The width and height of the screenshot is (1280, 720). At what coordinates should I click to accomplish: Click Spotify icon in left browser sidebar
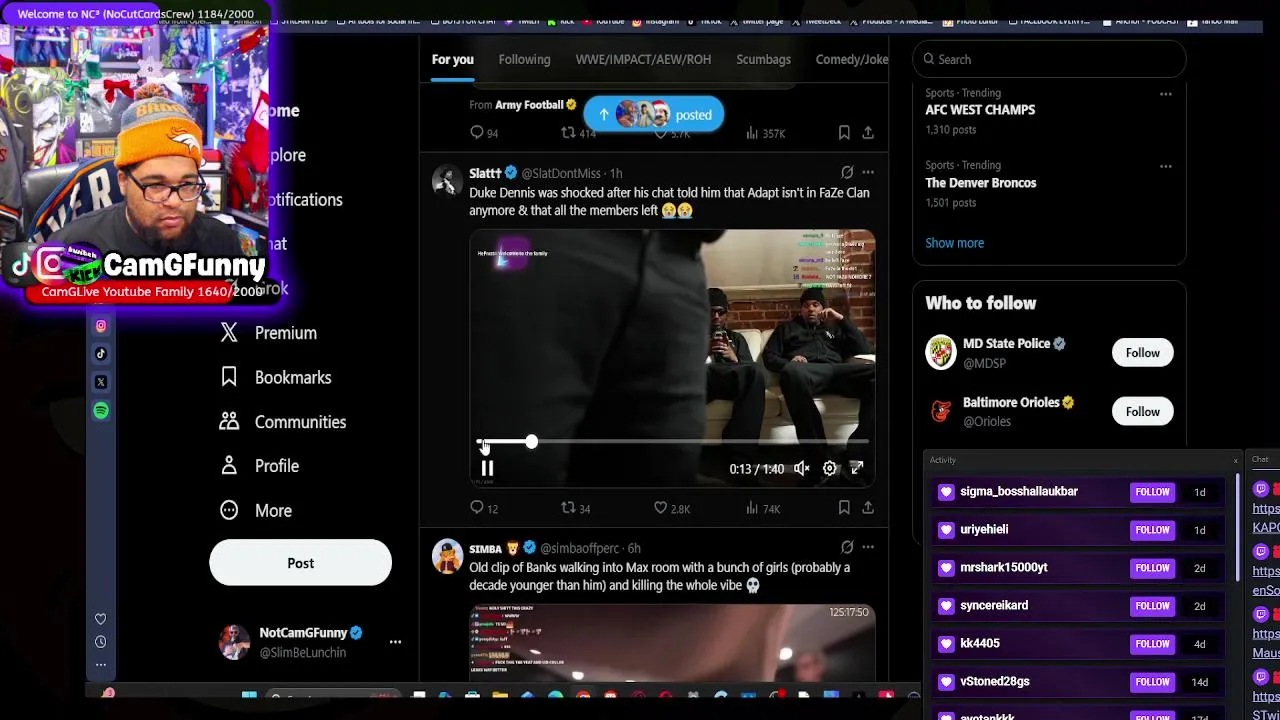coord(101,411)
